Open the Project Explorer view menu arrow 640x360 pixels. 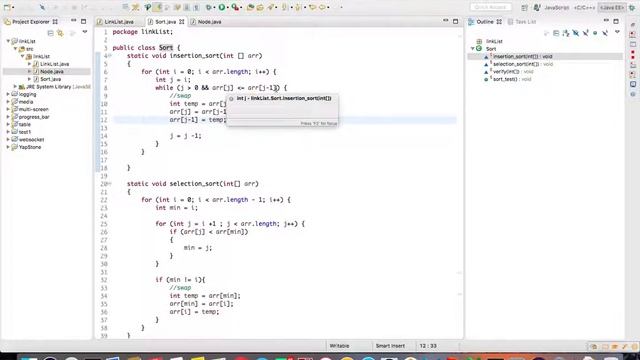coord(85,32)
